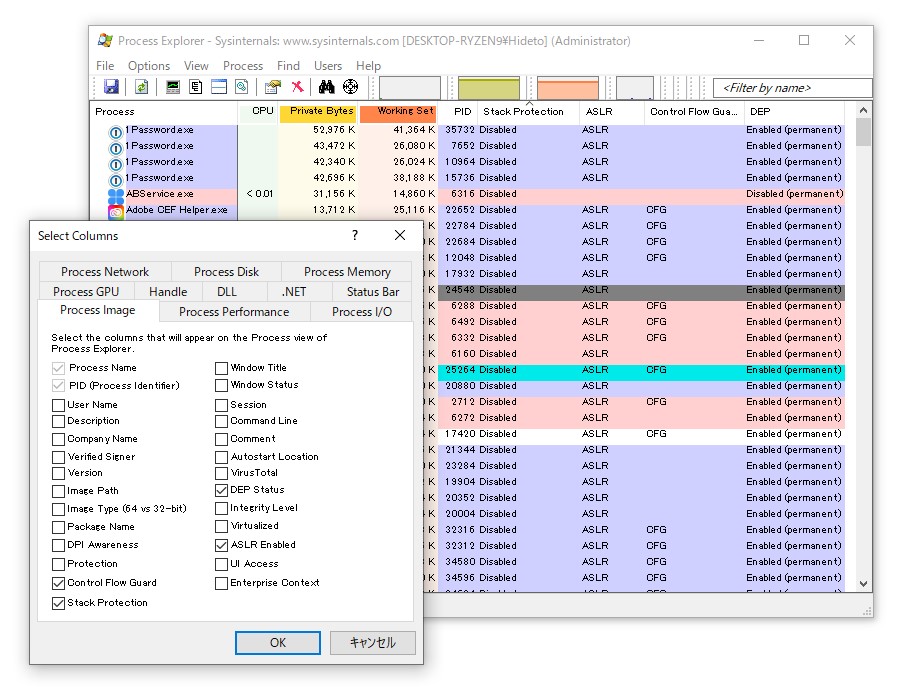Open the Process Performance tab
905x693 pixels.
click(x=232, y=311)
